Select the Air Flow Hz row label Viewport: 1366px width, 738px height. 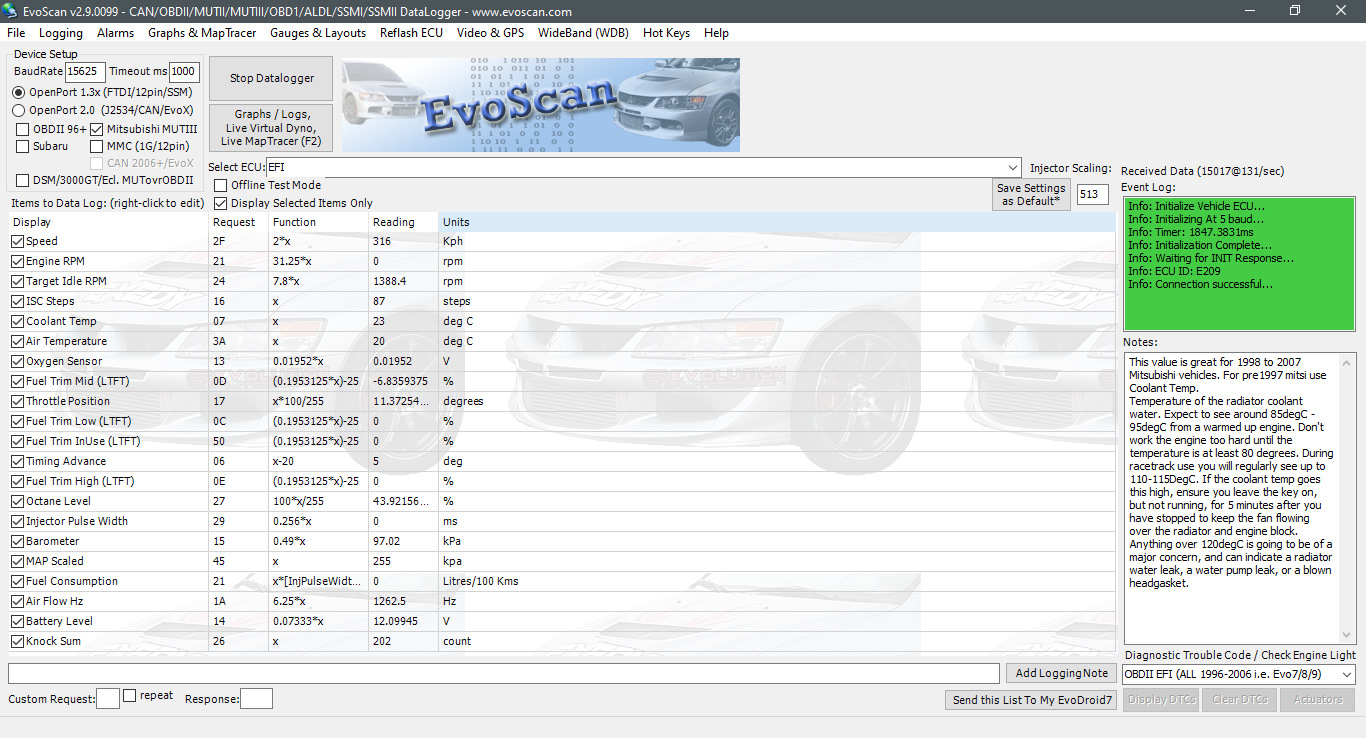[x=56, y=601]
